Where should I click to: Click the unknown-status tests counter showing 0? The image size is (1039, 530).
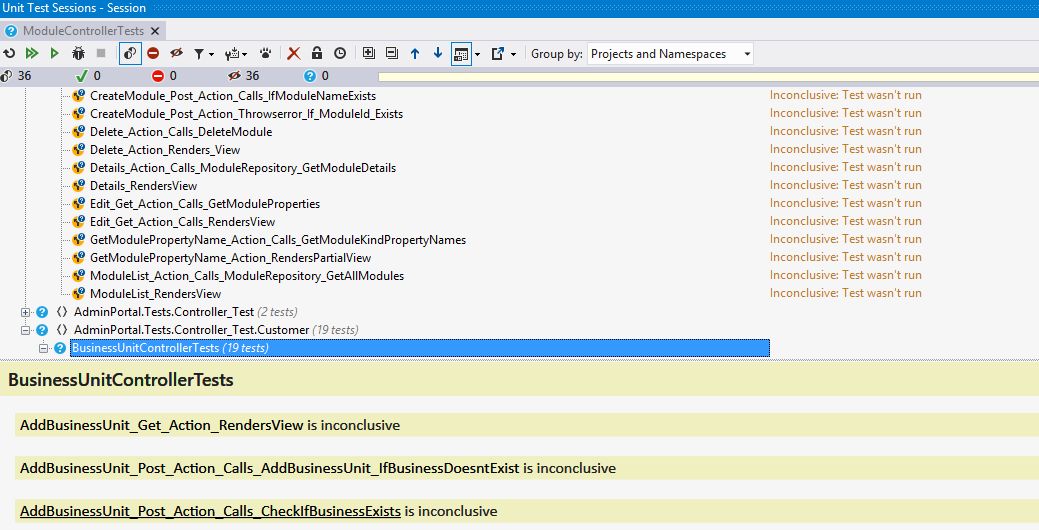point(316,76)
